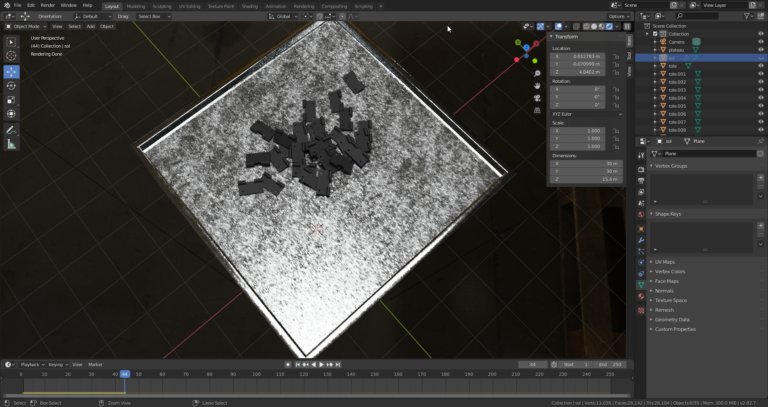Activate the Scale tool
The image size is (768, 407).
coord(11,100)
